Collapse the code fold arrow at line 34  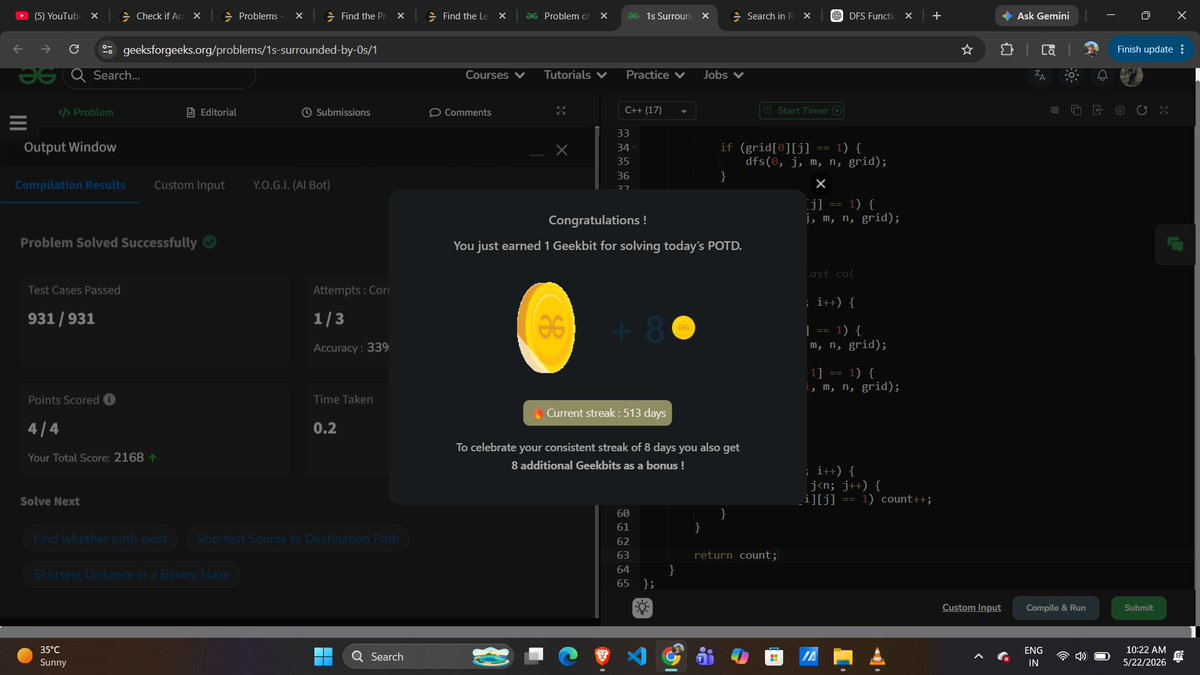tap(635, 148)
